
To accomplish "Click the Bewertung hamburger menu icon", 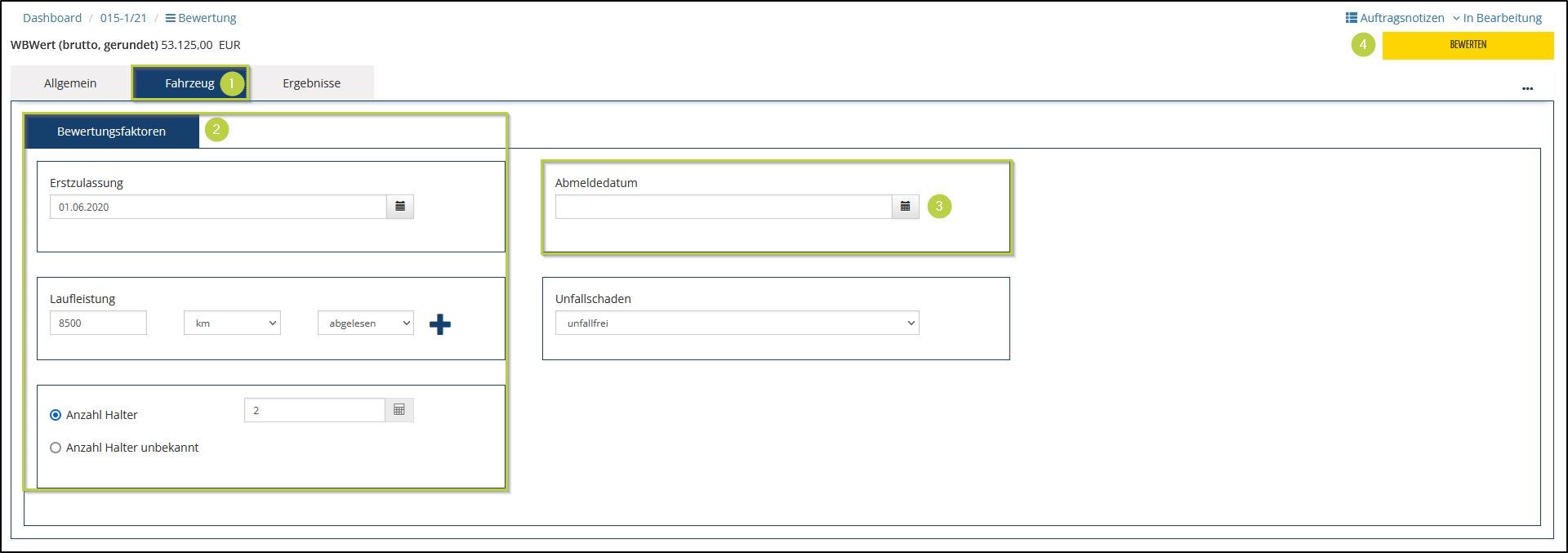I will 170,18.
